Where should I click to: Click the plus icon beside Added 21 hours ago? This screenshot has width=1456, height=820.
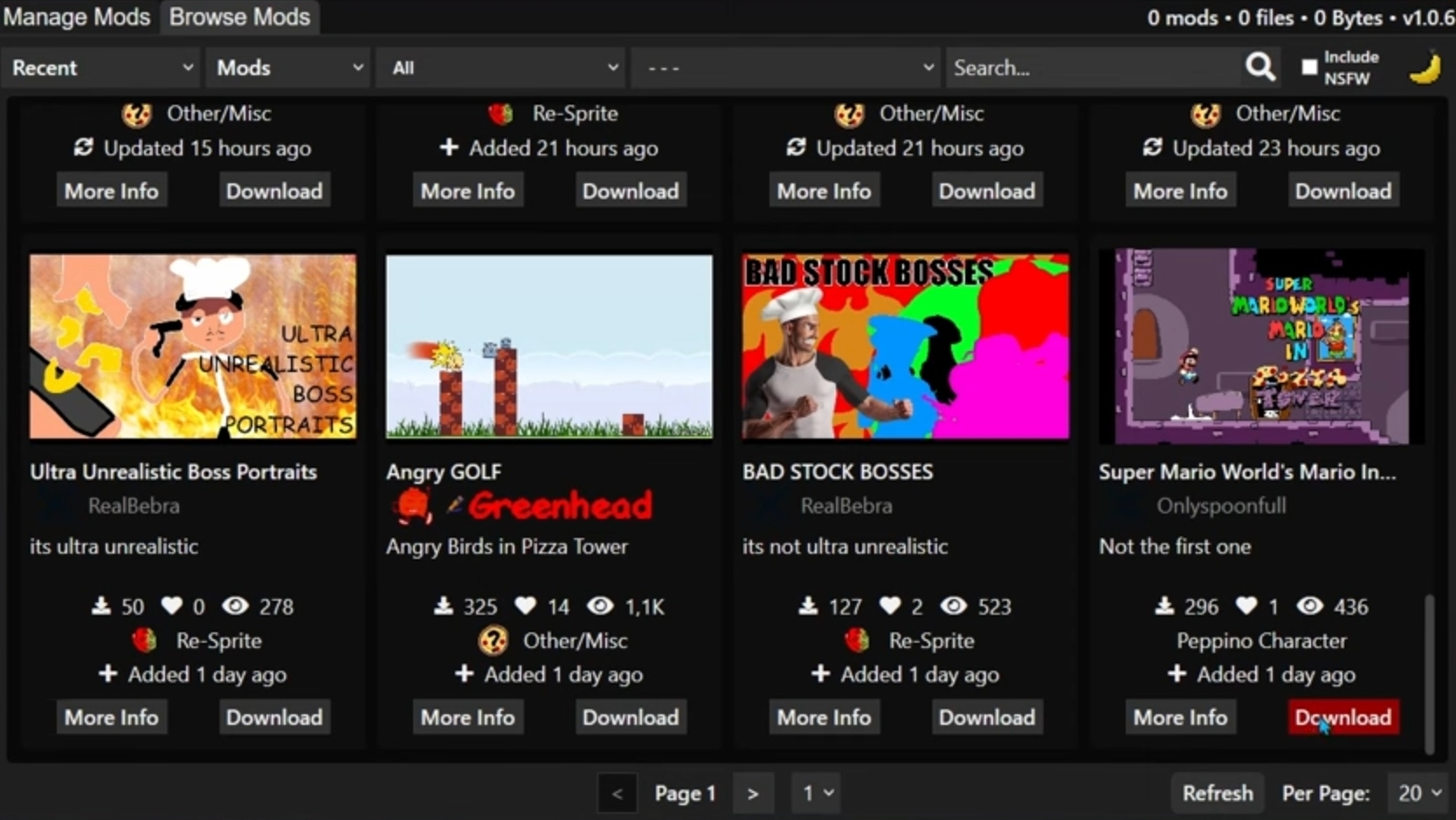[449, 148]
